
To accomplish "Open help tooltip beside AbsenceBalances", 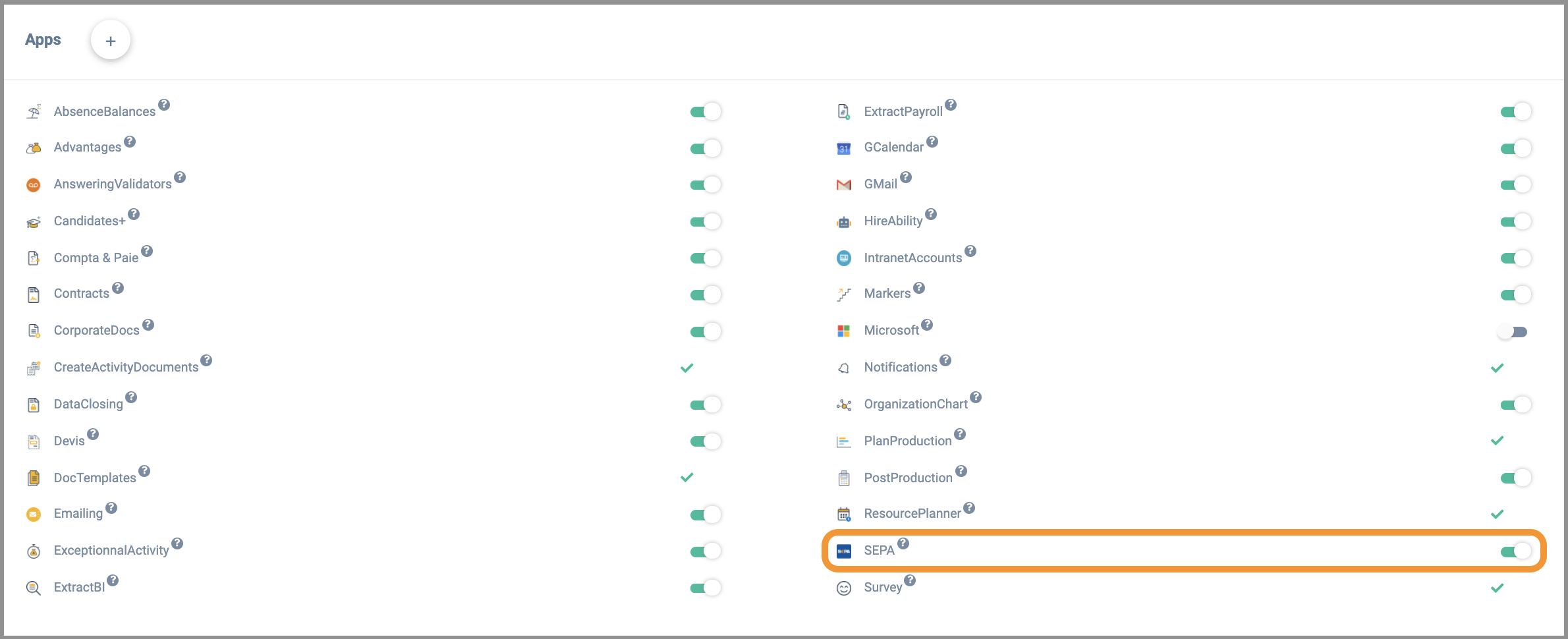I will [x=164, y=105].
